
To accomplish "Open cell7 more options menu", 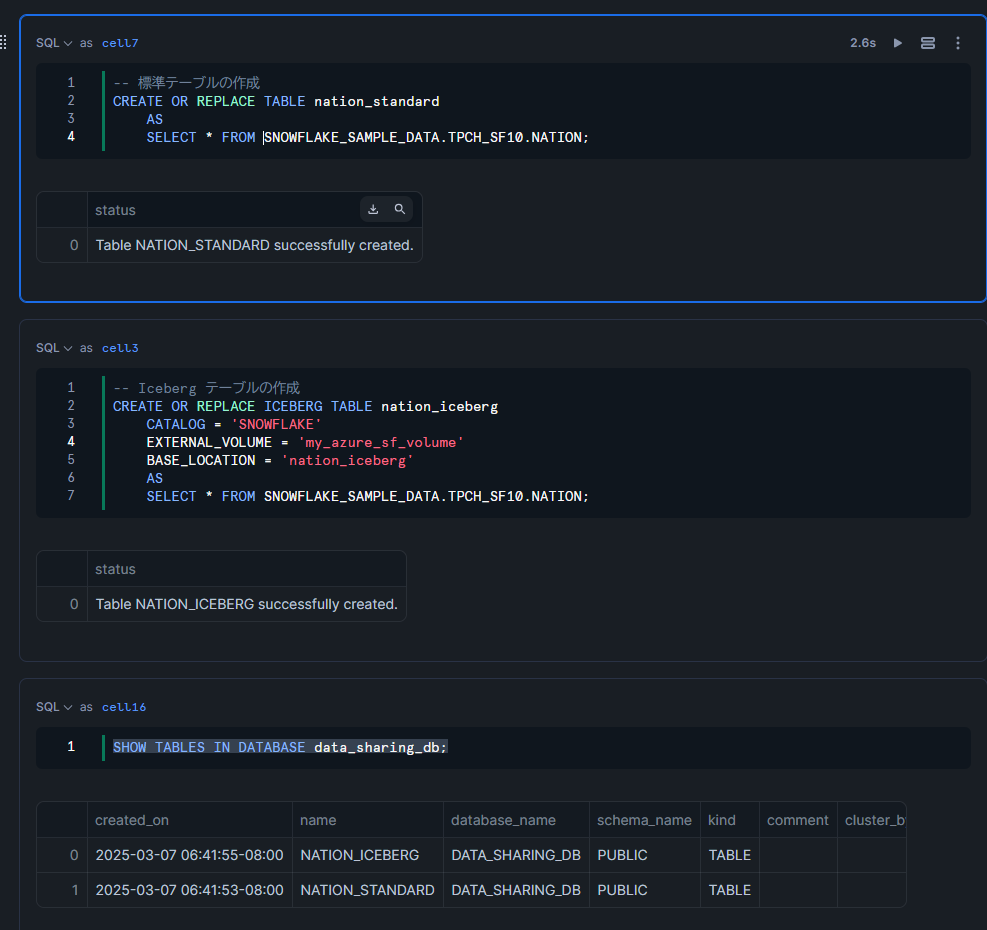I will (x=957, y=43).
